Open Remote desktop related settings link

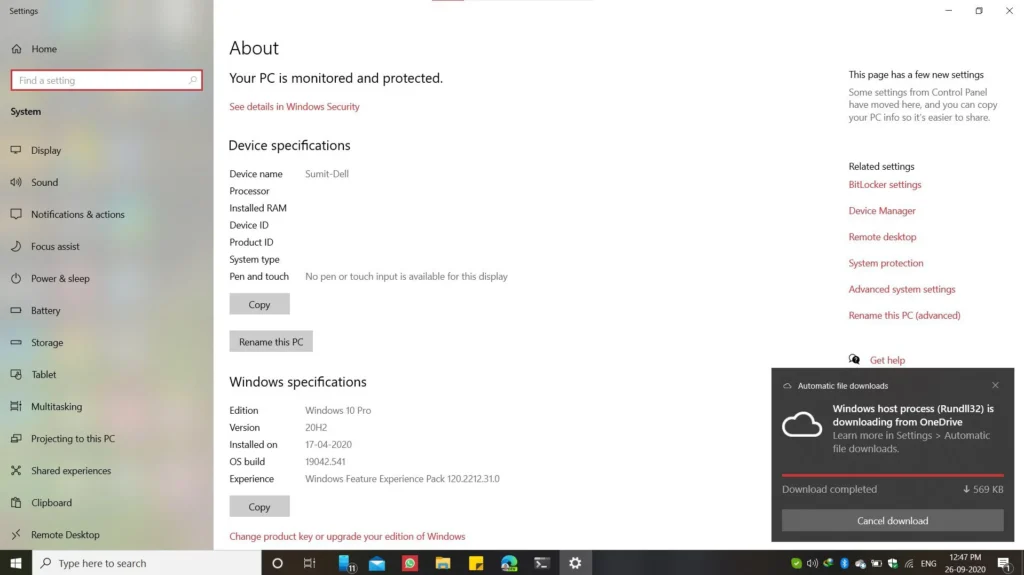point(882,237)
